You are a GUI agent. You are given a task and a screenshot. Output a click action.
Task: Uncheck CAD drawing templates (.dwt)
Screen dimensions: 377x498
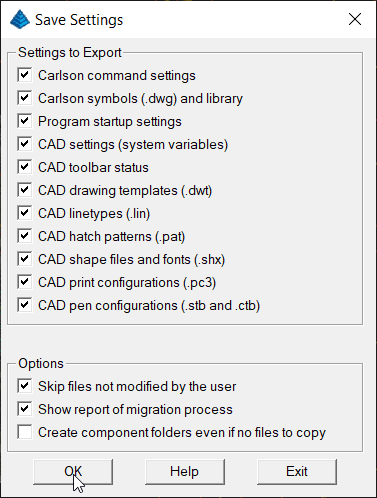click(x=25, y=190)
